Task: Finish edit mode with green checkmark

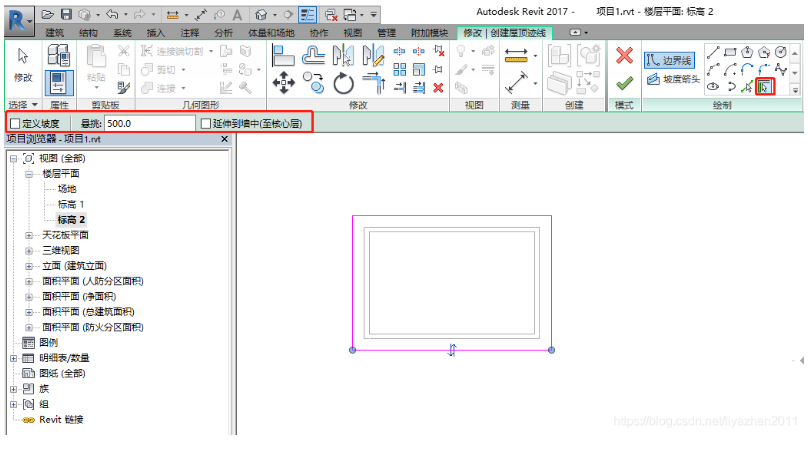Action: 624,82
